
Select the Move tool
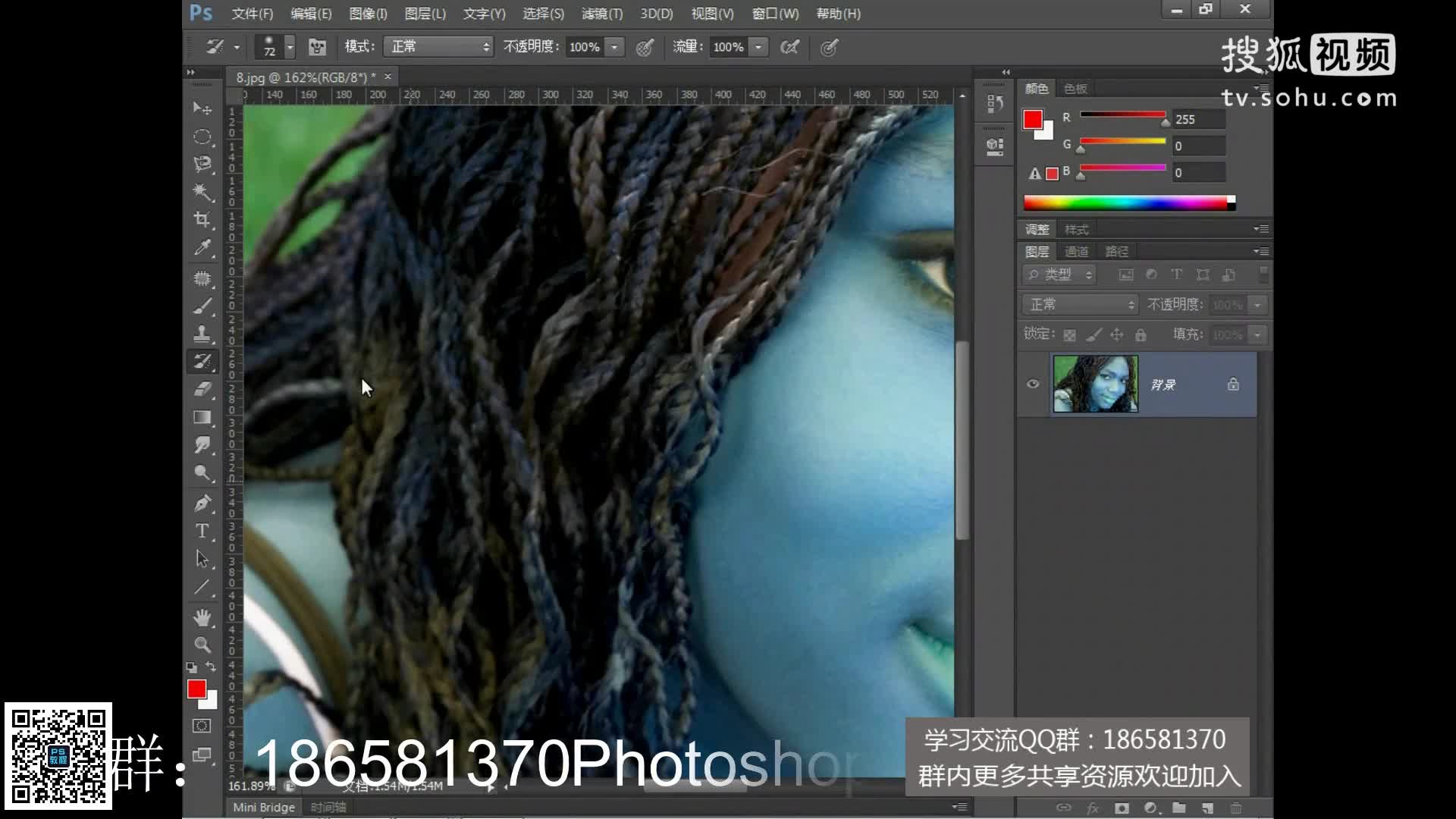[202, 108]
